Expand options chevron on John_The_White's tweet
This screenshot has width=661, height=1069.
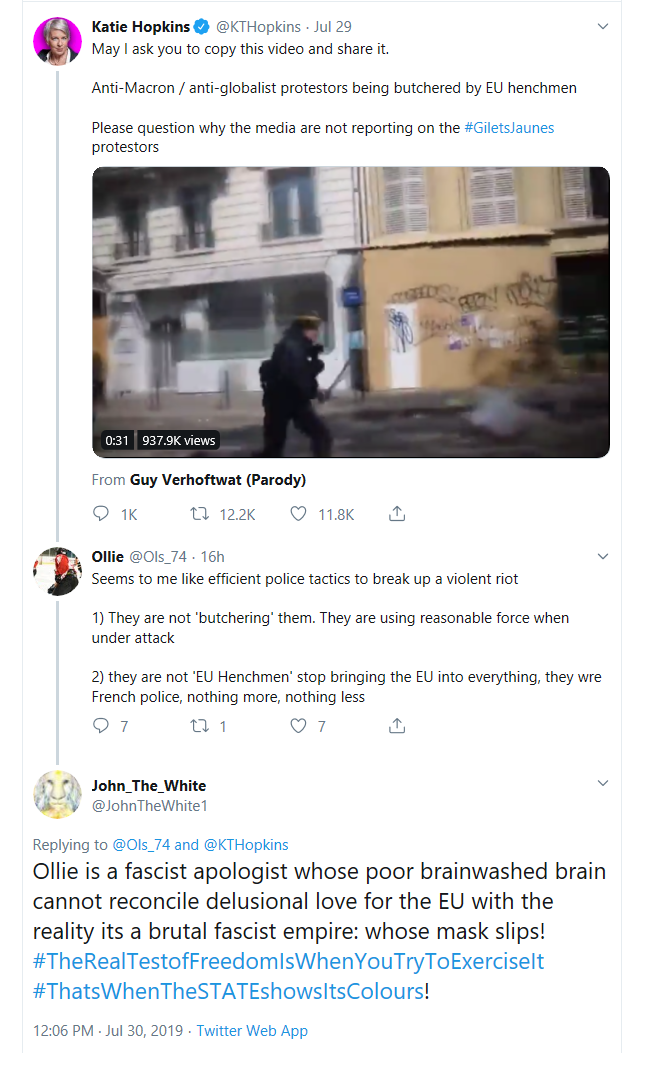(x=602, y=783)
